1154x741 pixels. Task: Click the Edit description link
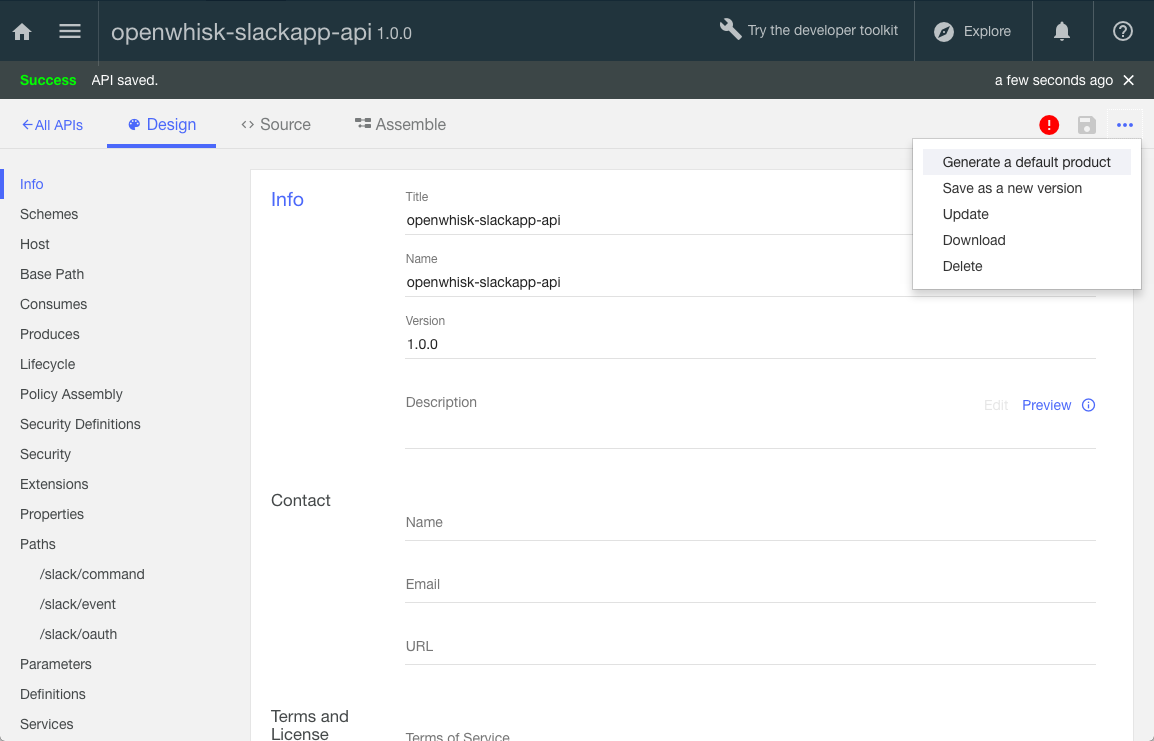[x=996, y=405]
